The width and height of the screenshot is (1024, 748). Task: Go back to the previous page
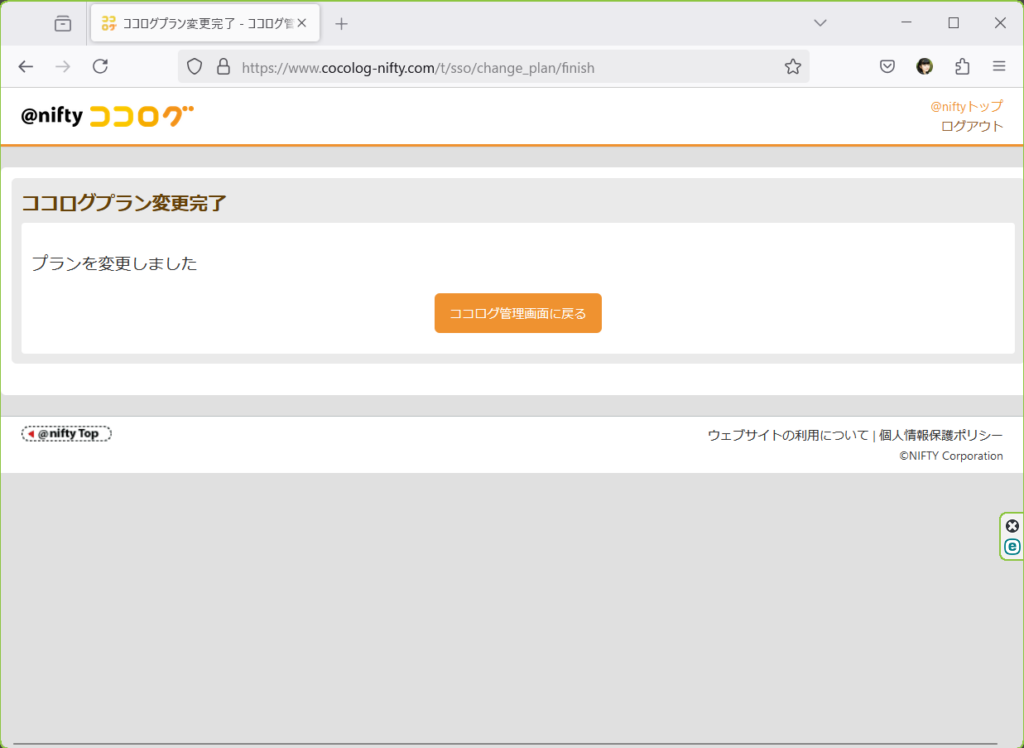coord(25,67)
